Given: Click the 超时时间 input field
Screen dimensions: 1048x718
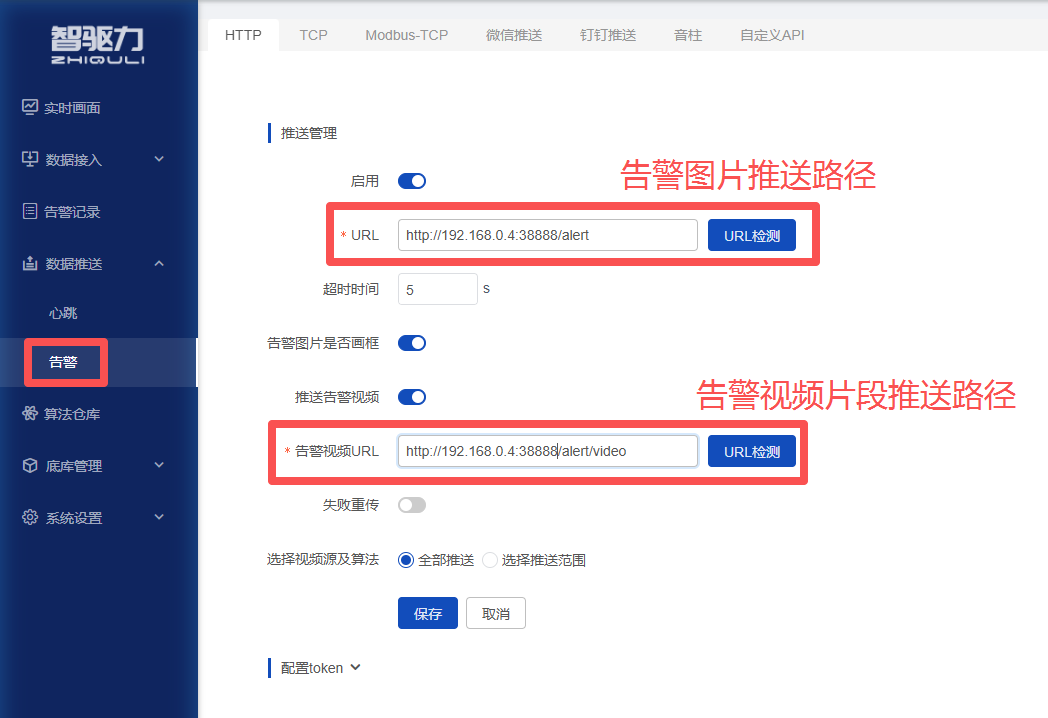Looking at the screenshot, I should click(x=437, y=289).
